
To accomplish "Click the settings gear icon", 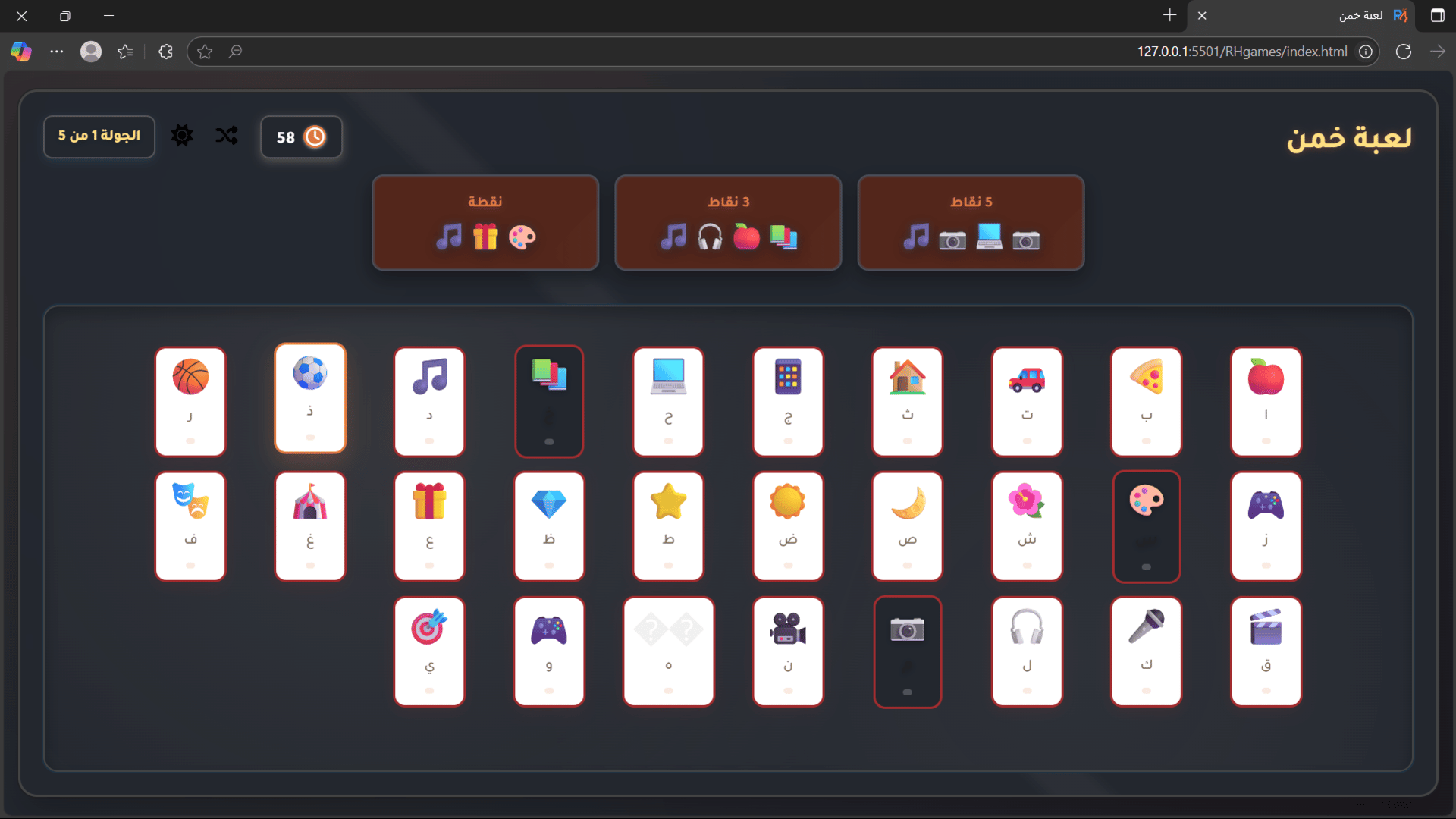I will coord(182,136).
